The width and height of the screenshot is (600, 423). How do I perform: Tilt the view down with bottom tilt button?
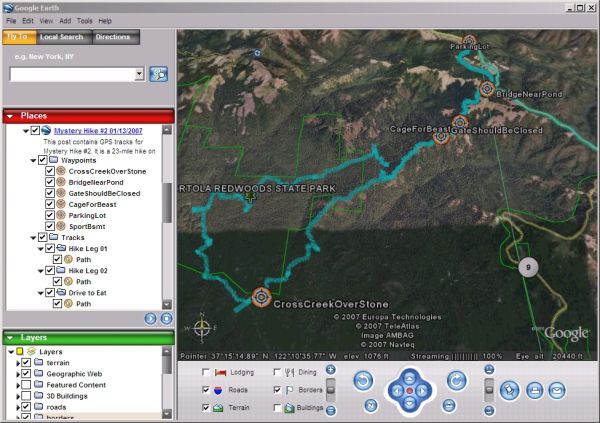click(x=489, y=410)
